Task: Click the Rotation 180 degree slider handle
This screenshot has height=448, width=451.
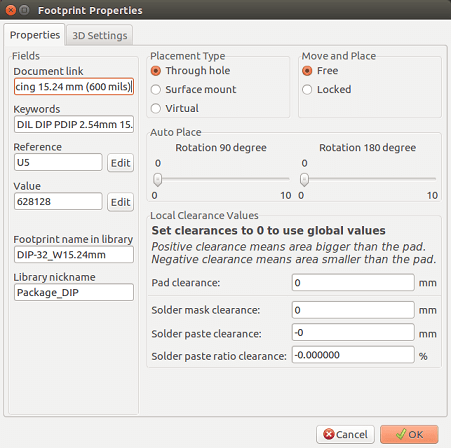Action: pyautogui.click(x=304, y=179)
